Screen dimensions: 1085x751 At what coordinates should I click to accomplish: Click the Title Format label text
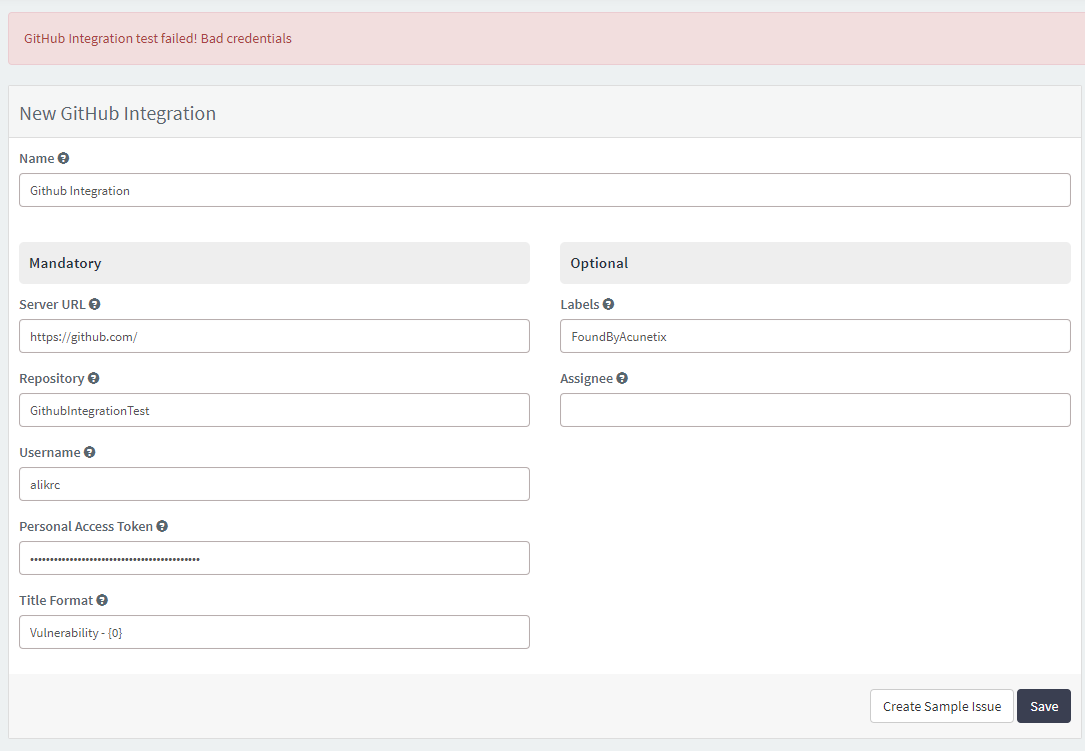pos(56,600)
